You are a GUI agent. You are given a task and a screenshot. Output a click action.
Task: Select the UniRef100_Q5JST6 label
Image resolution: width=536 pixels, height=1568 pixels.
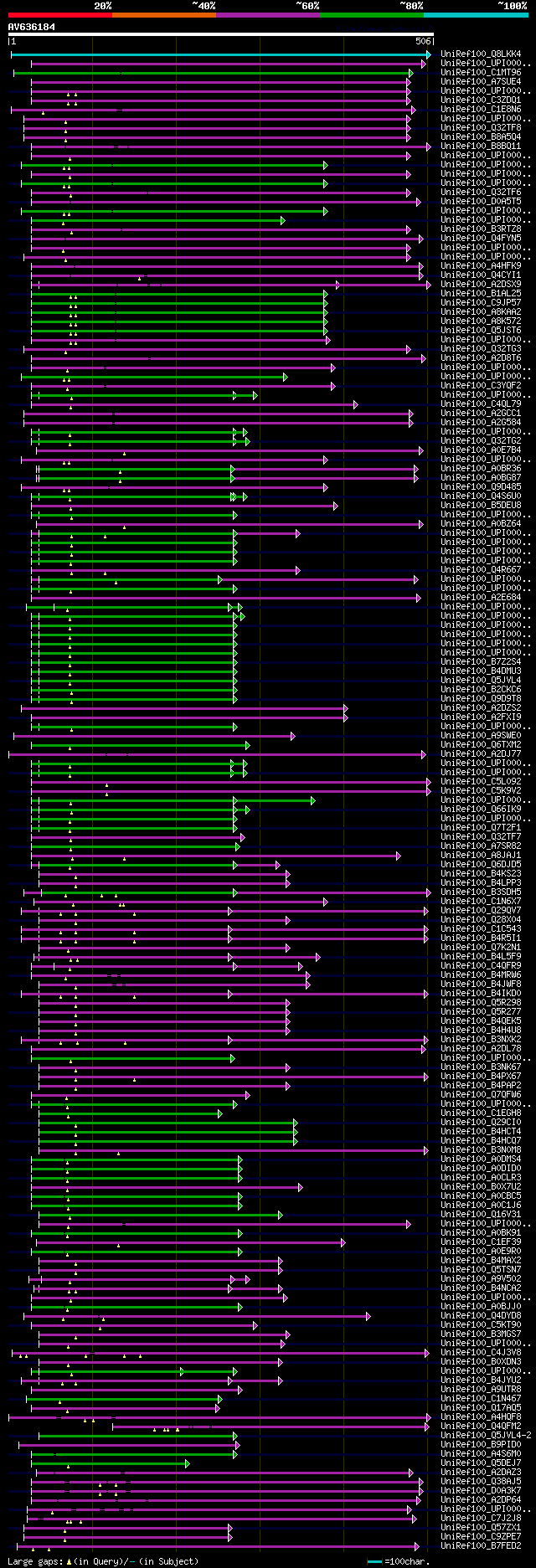pyautogui.click(x=481, y=331)
